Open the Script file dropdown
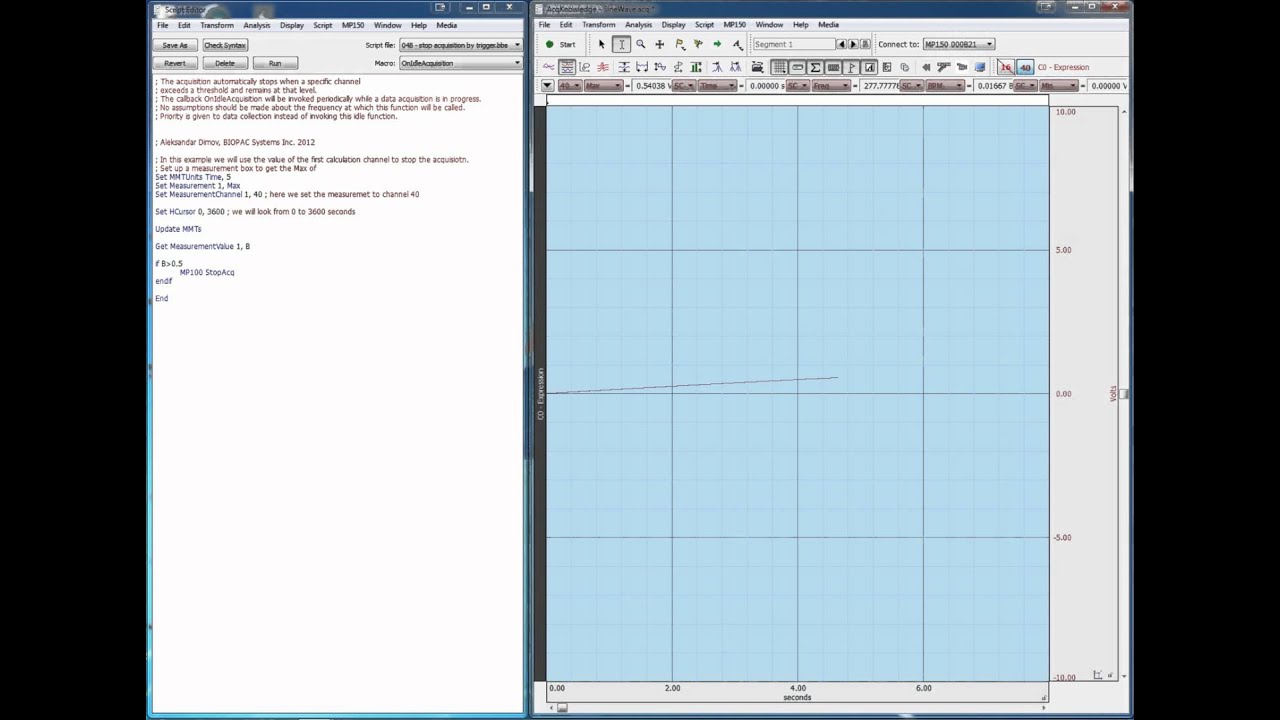Image resolution: width=1280 pixels, height=720 pixels. click(460, 45)
